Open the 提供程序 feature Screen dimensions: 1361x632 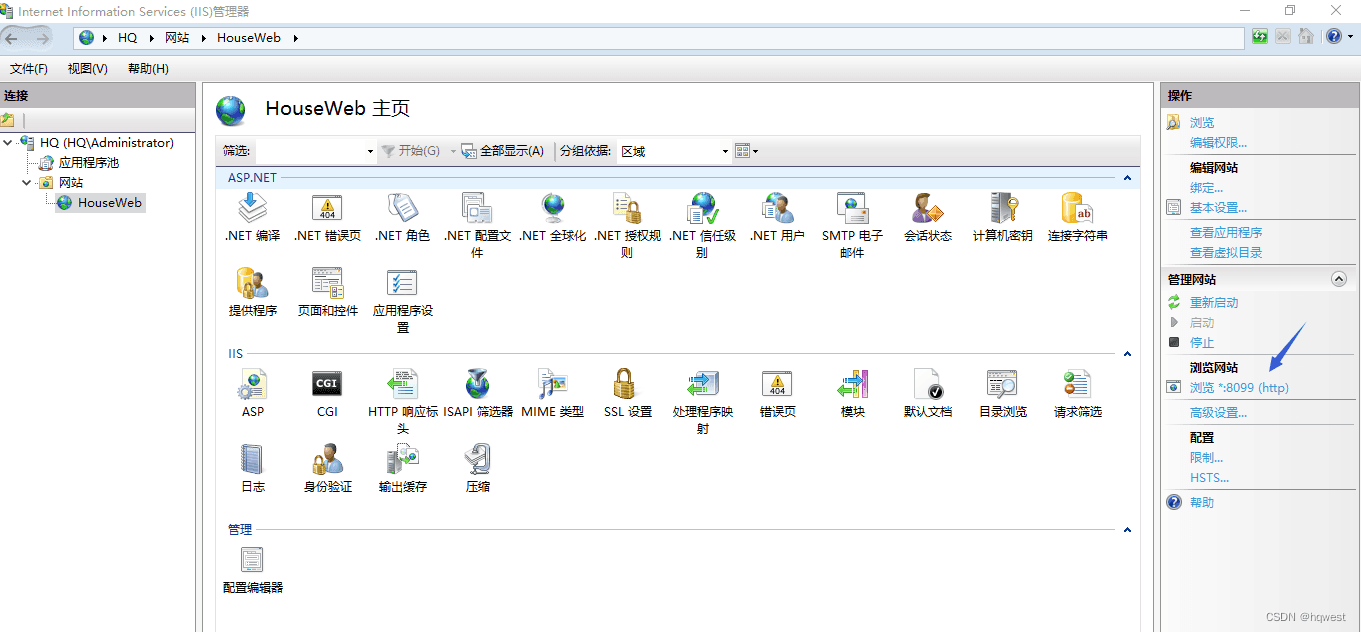(253, 293)
